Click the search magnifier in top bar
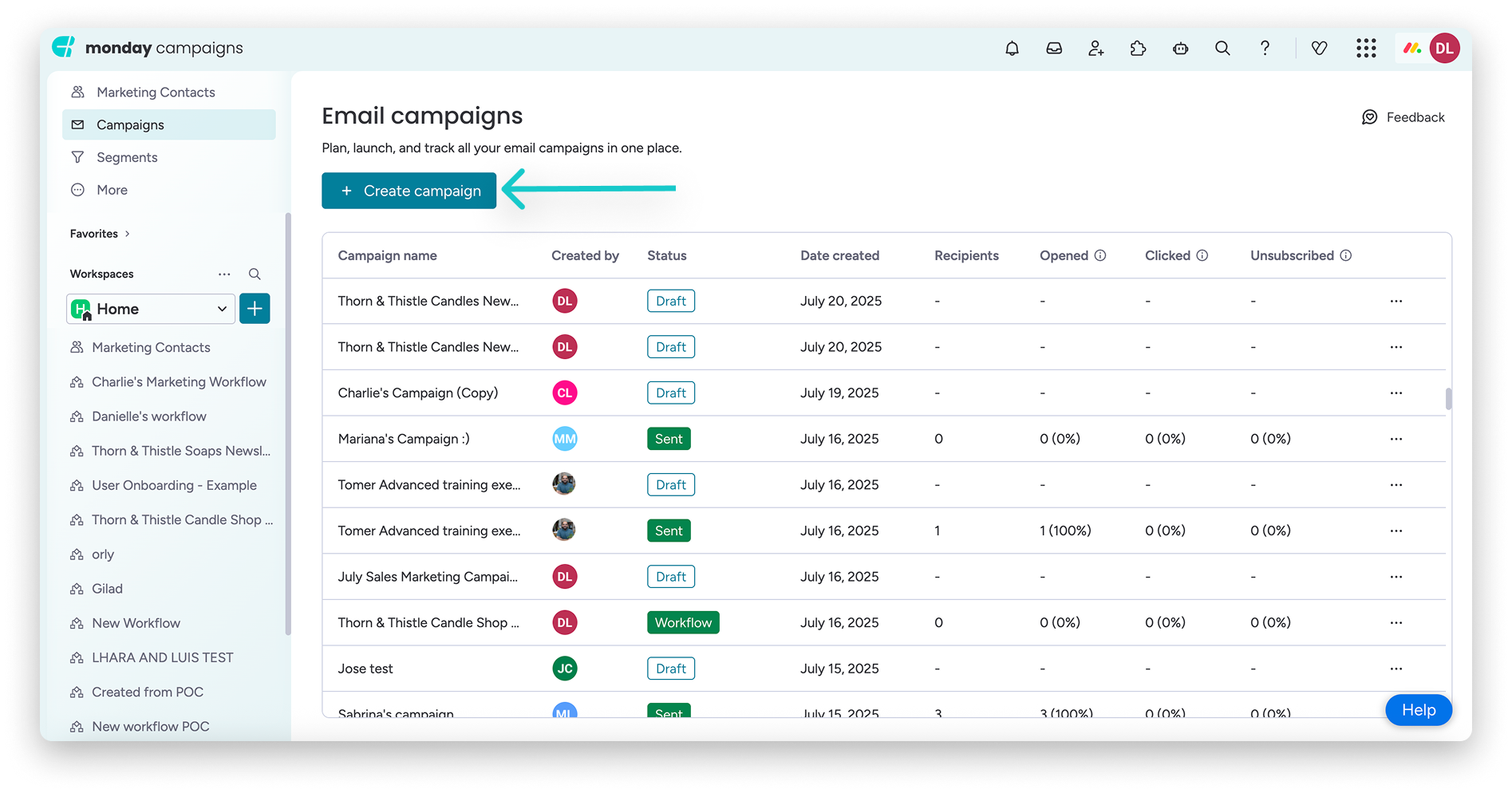The width and height of the screenshot is (1512, 793). 1222,49
